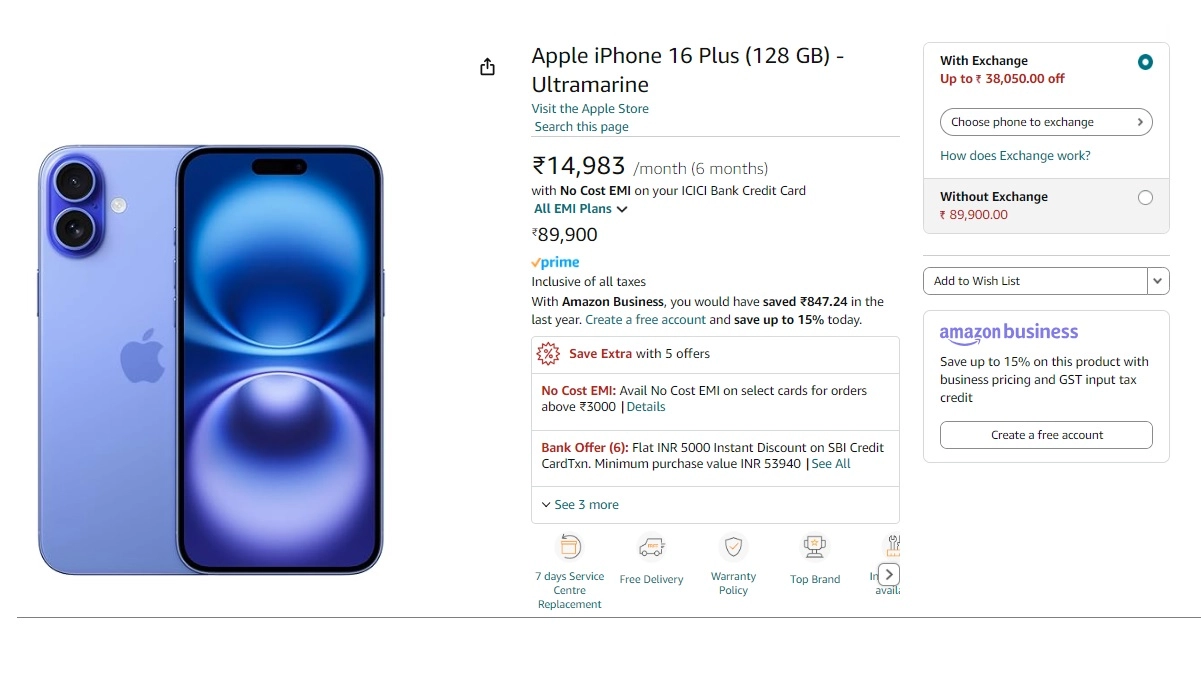The height and width of the screenshot is (676, 1201).
Task: Open the Add to Wish List dropdown arrow
Action: 1157,281
